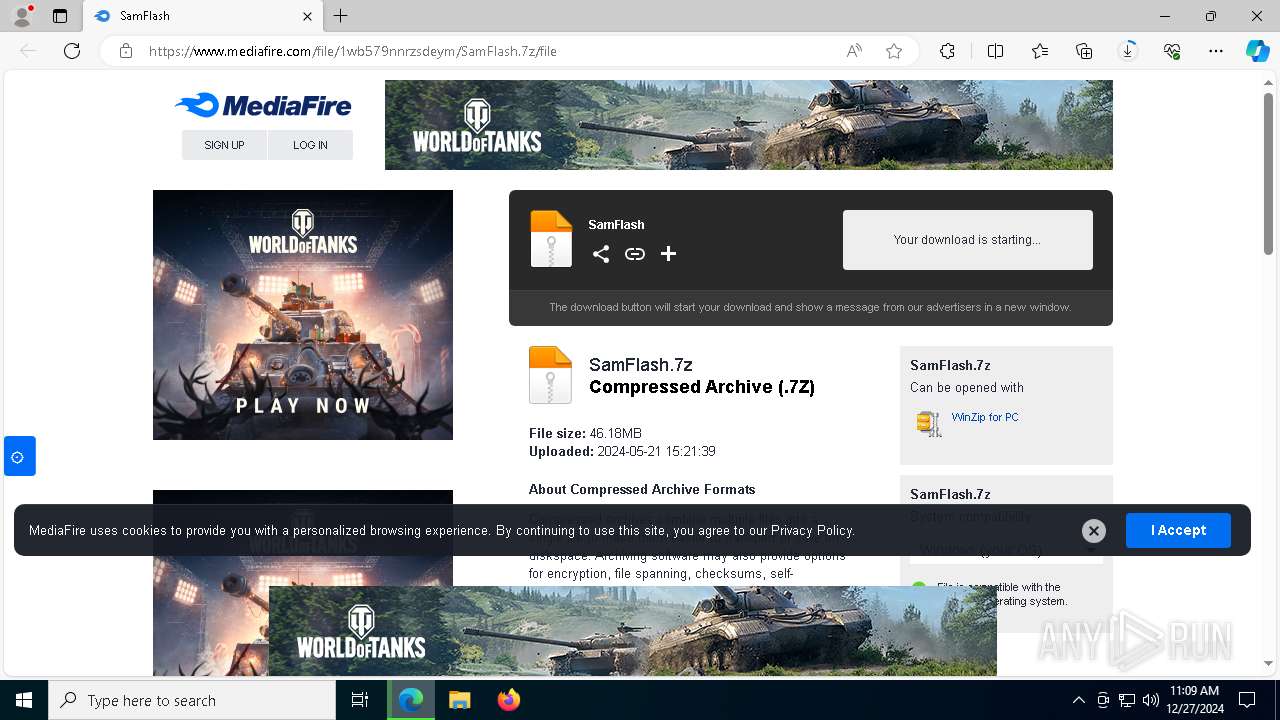Click the vertical page scrollbar thumb

coord(1269,175)
